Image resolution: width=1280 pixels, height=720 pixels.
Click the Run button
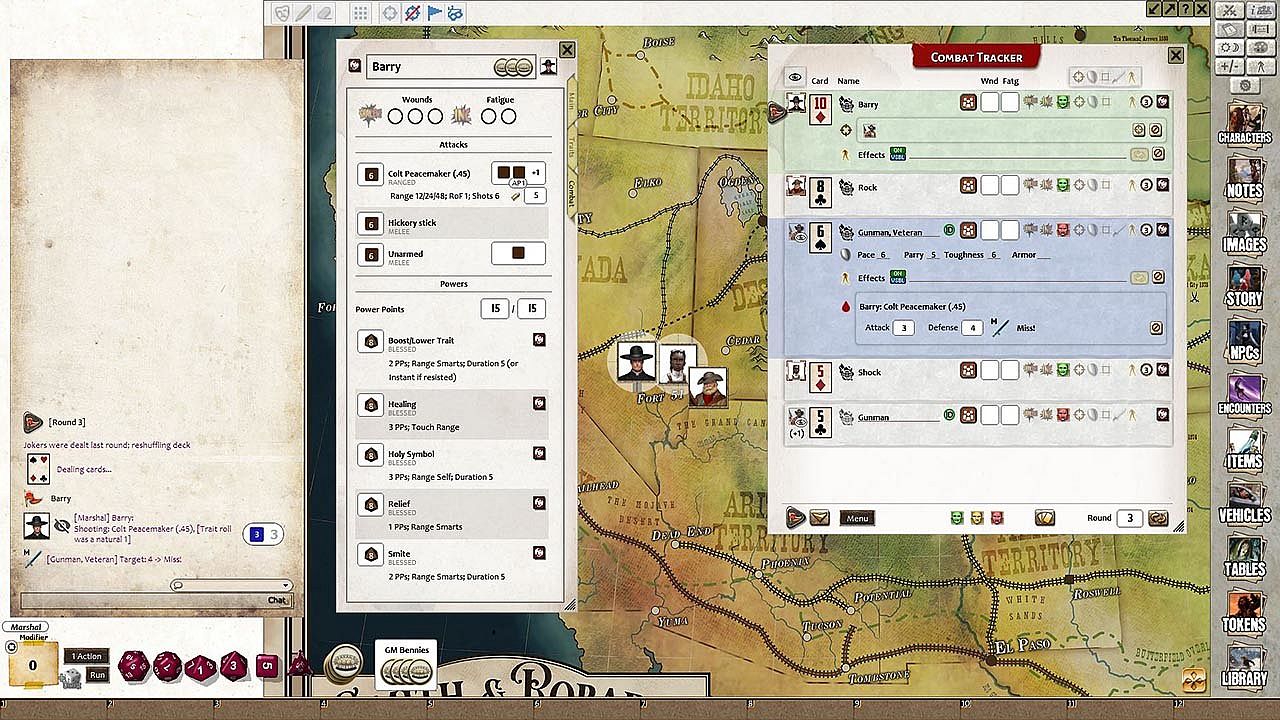pos(97,675)
